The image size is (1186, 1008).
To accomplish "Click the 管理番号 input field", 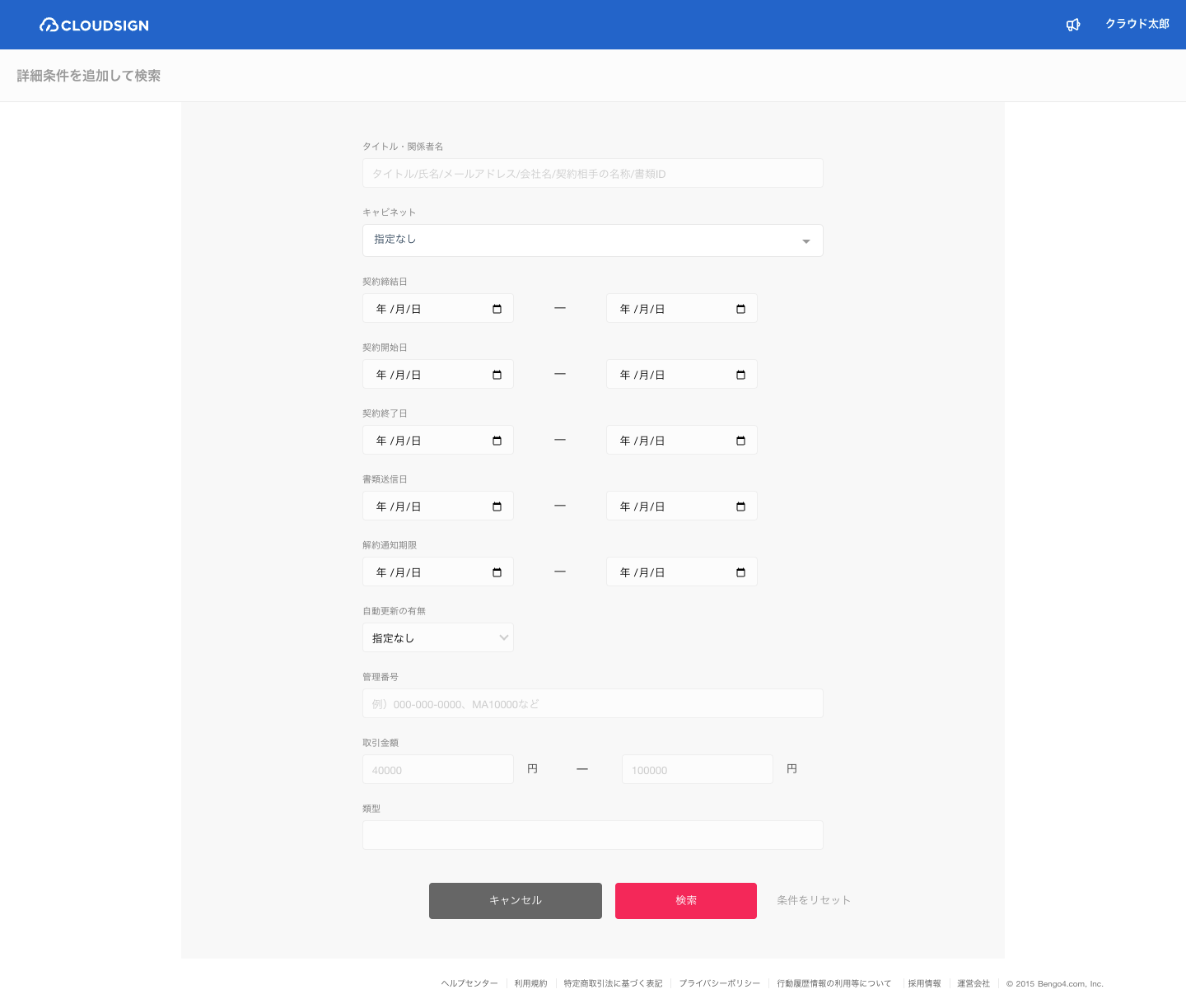I will pyautogui.click(x=592, y=704).
